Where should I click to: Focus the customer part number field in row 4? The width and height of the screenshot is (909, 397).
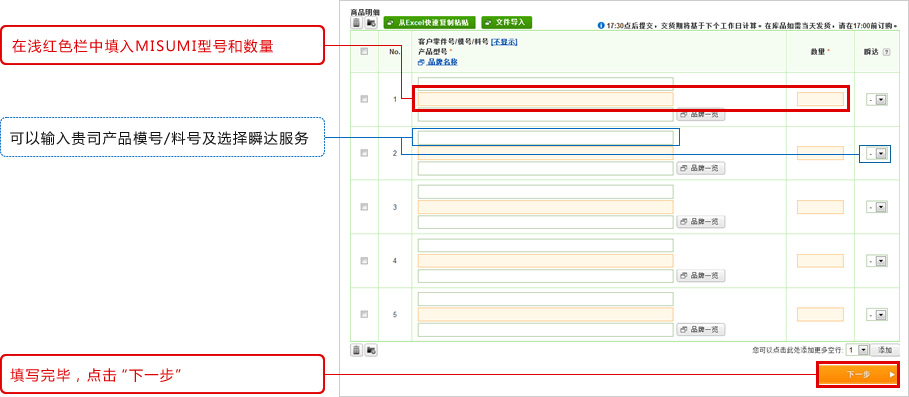pyautogui.click(x=546, y=246)
